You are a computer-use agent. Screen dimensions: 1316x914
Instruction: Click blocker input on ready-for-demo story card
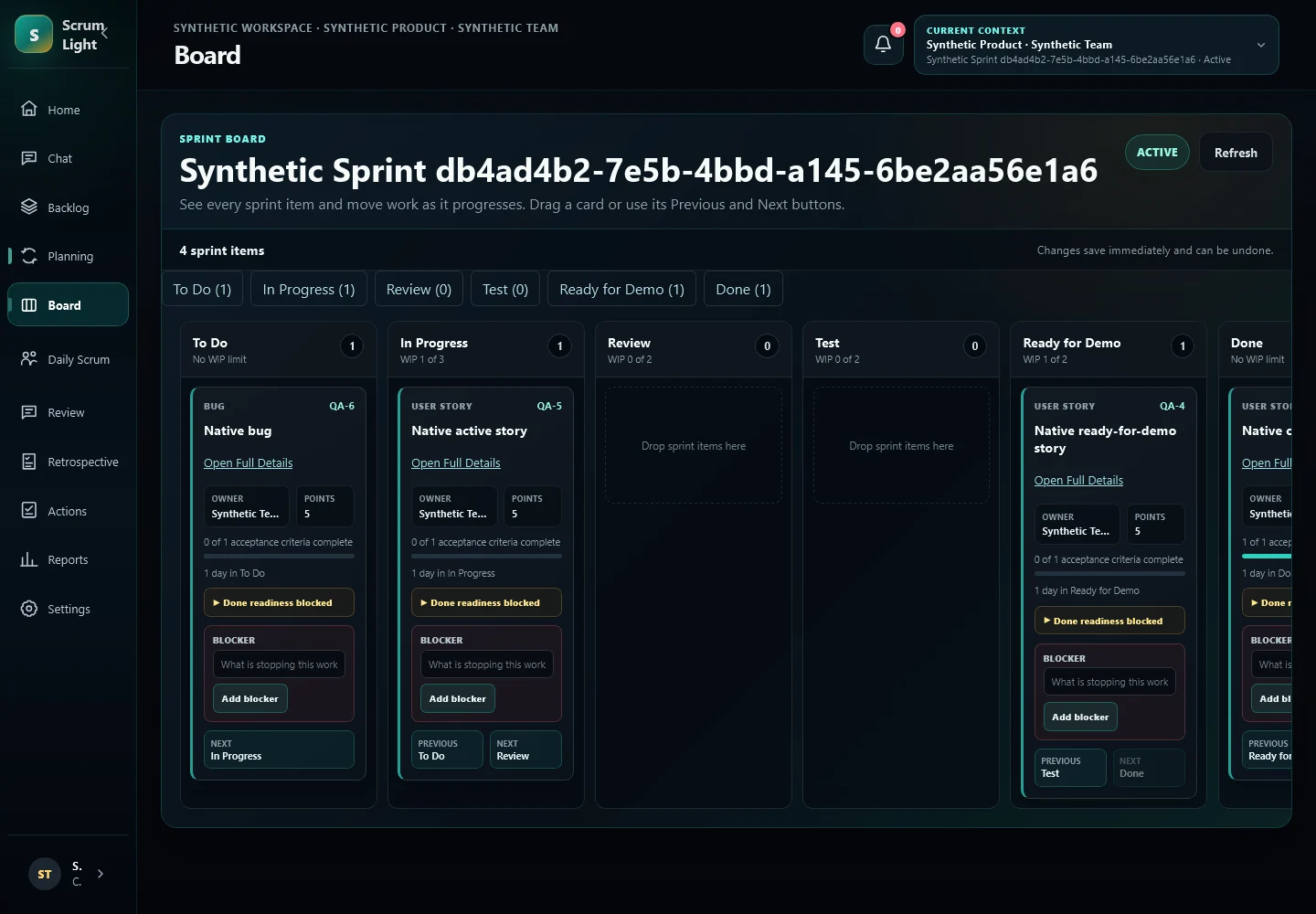click(x=1109, y=682)
